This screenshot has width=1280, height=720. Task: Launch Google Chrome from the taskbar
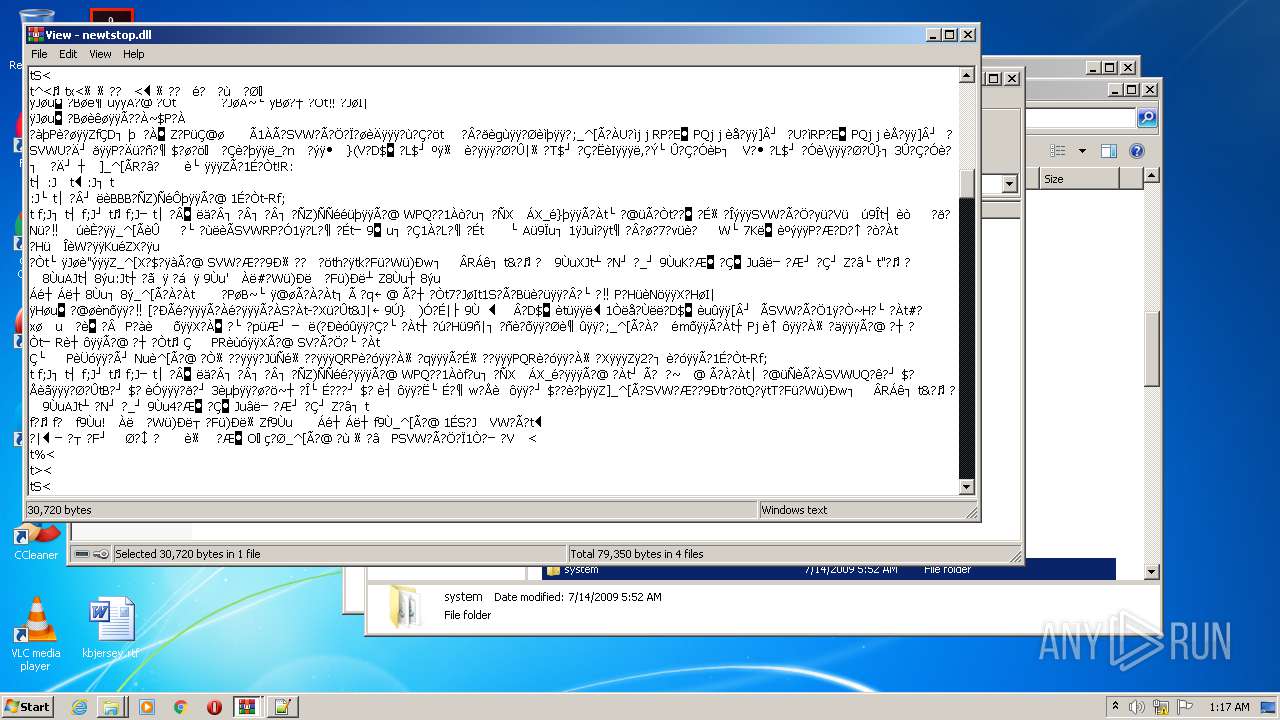(181, 707)
